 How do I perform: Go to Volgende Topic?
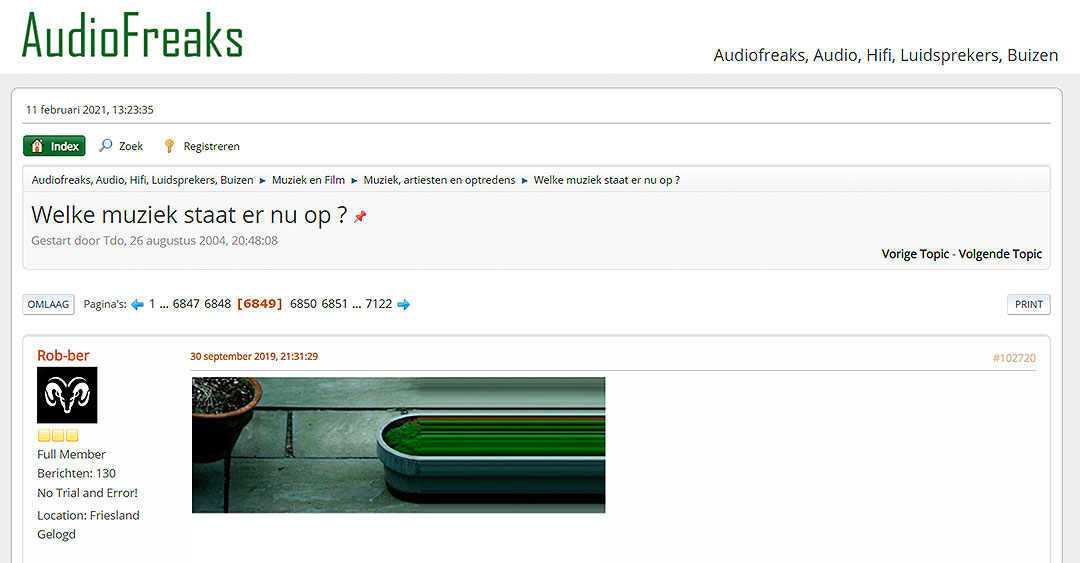tap(1000, 254)
